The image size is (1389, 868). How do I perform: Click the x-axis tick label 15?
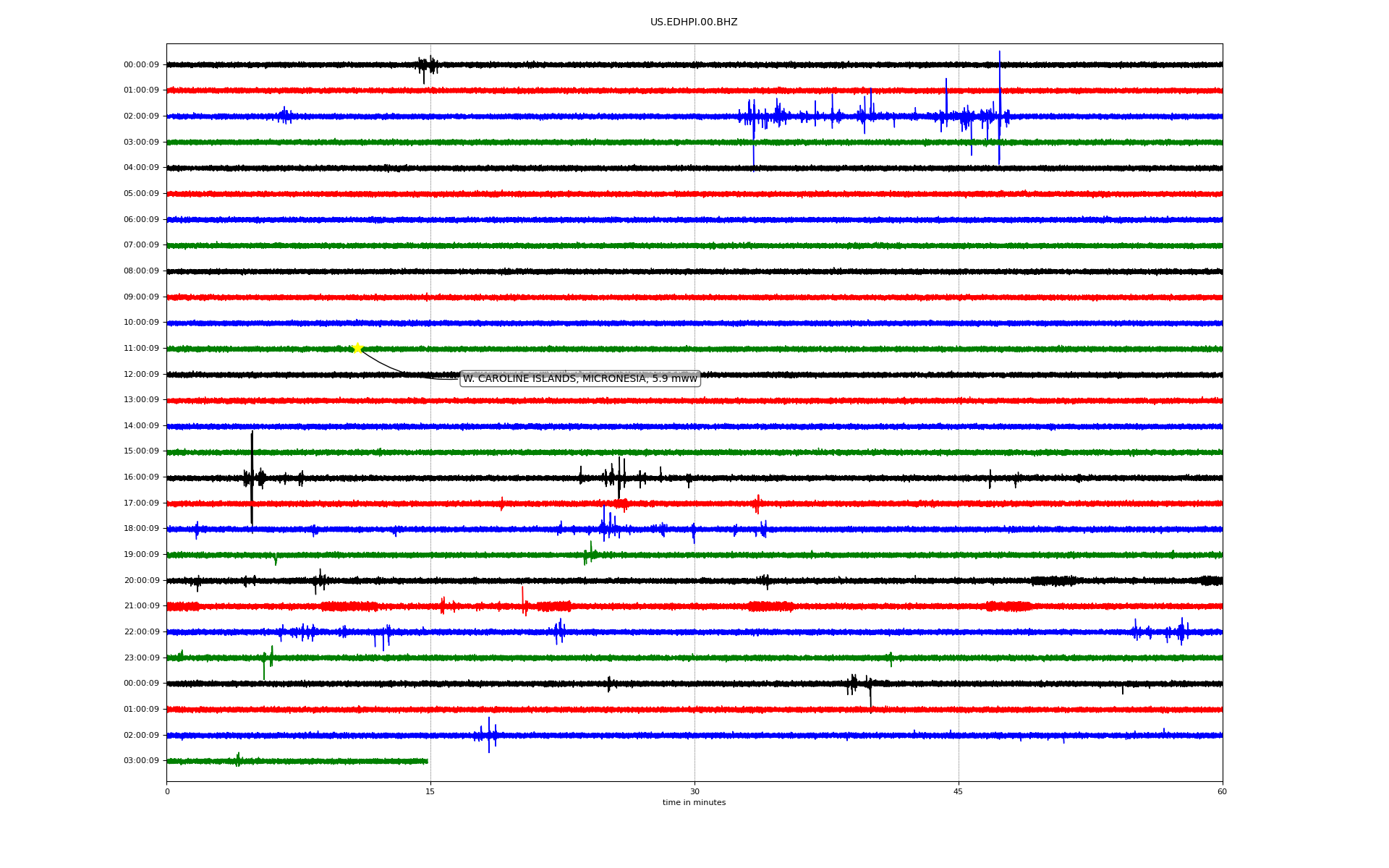430,791
